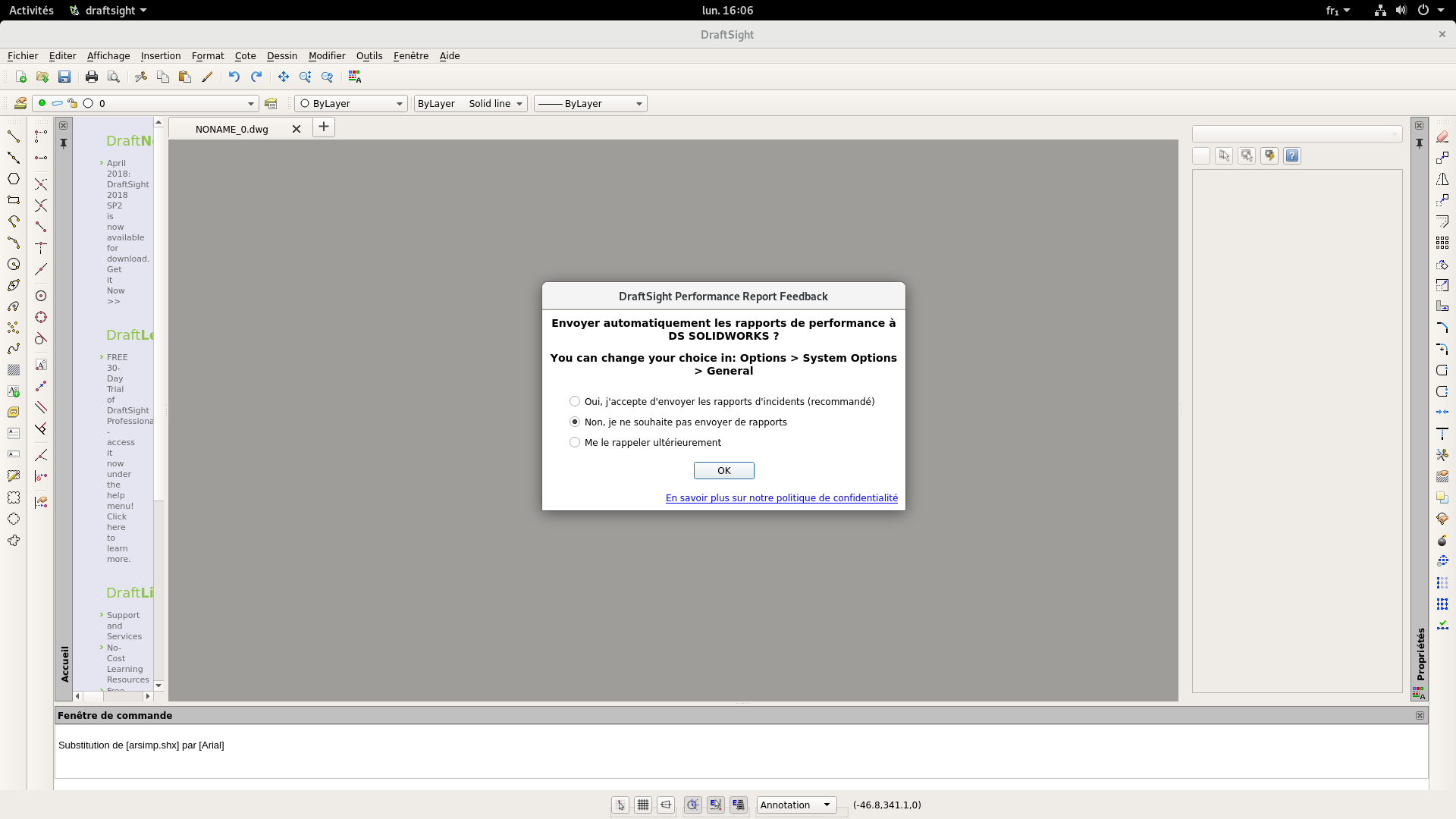1456x819 pixels.
Task: Undo the last action
Action: [234, 77]
